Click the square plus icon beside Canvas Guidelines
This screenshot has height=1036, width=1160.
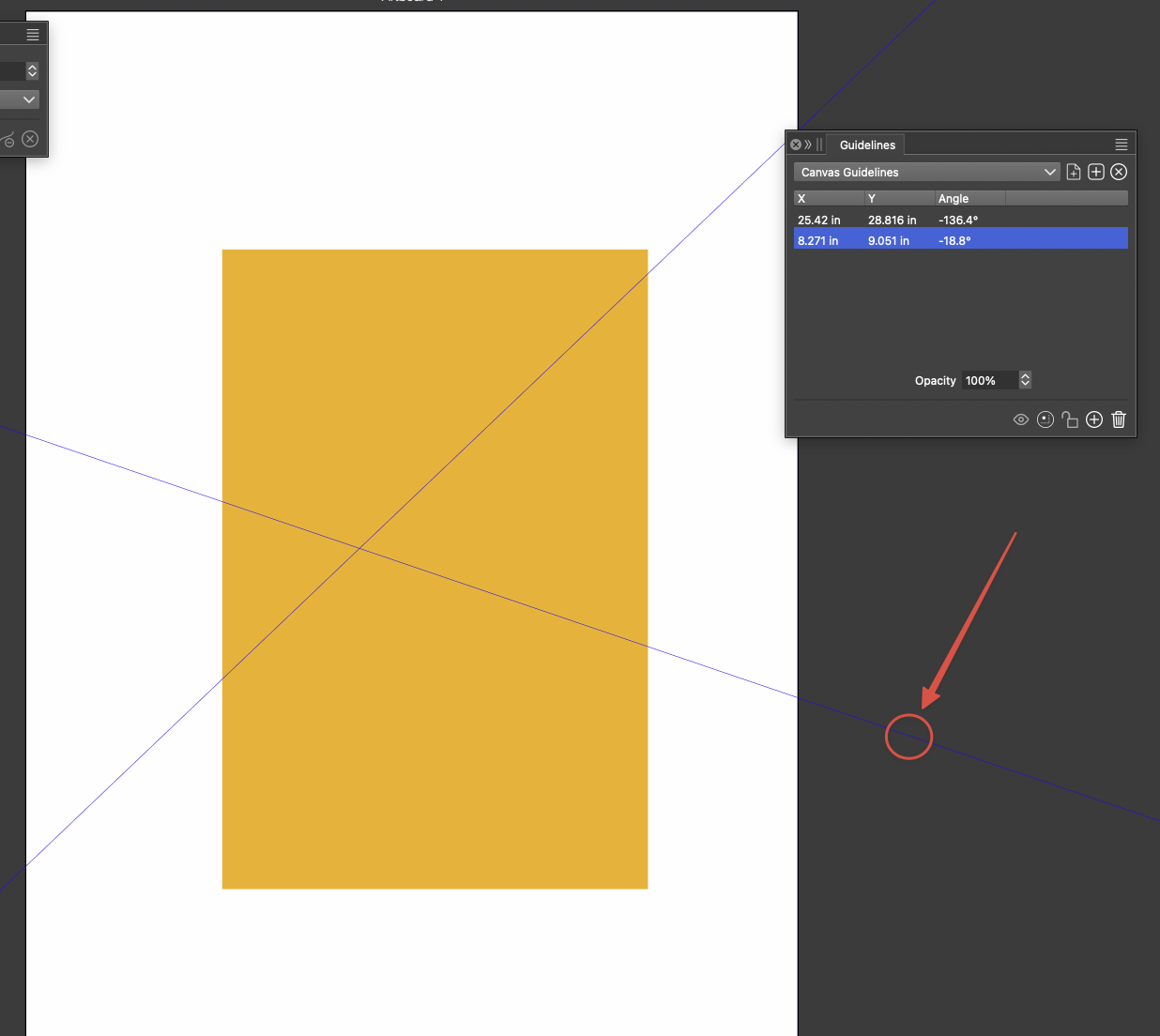tap(1096, 172)
